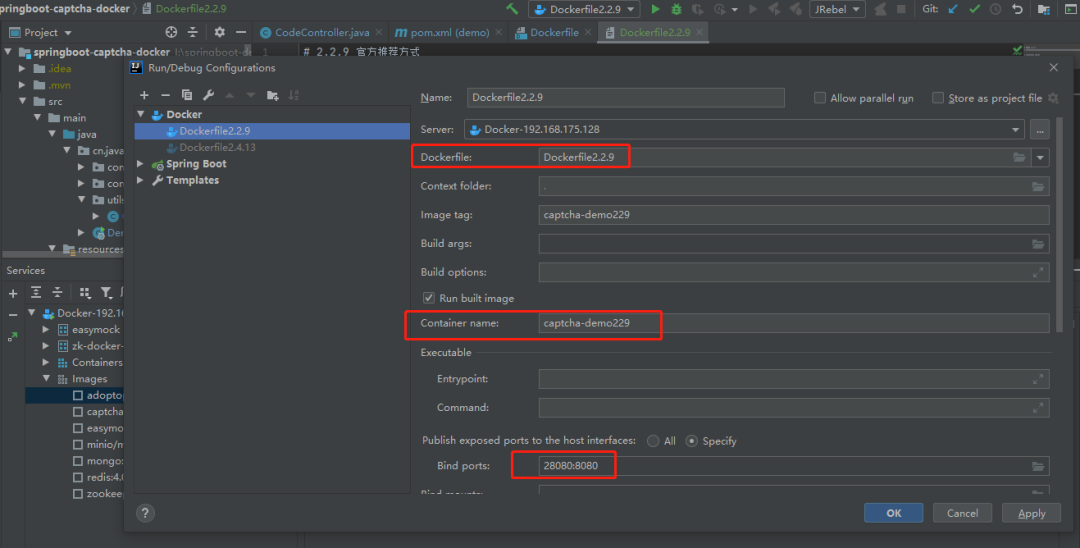
Task: Open the top run configuration dropdown Dockerfile2.2.9
Action: coord(584,9)
